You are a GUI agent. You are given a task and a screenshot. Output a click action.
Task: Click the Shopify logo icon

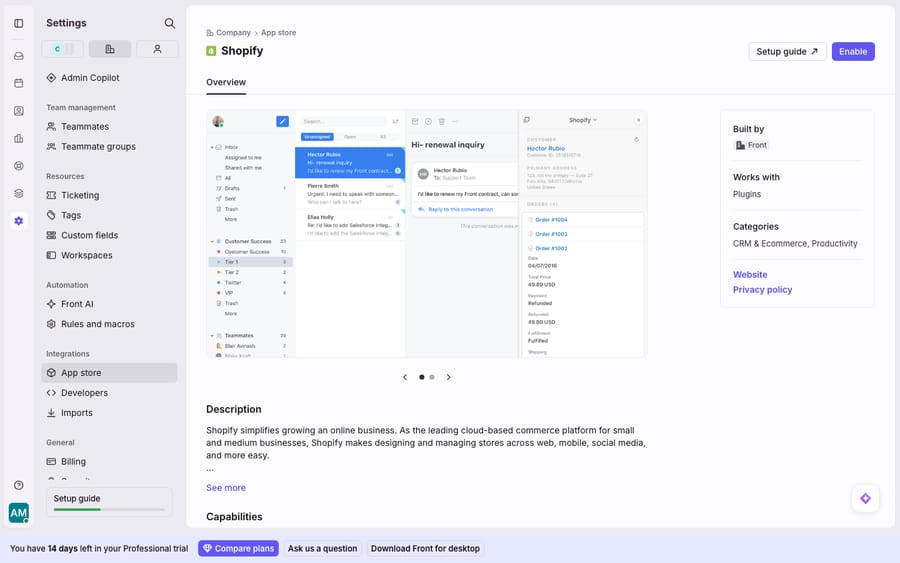tap(211, 51)
